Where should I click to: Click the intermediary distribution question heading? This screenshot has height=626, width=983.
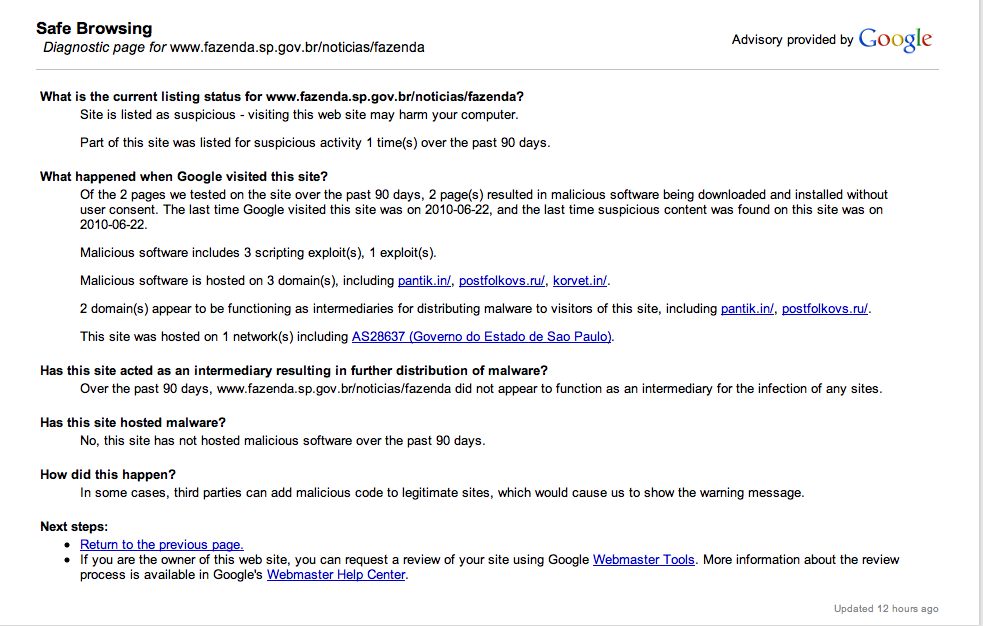point(294,371)
